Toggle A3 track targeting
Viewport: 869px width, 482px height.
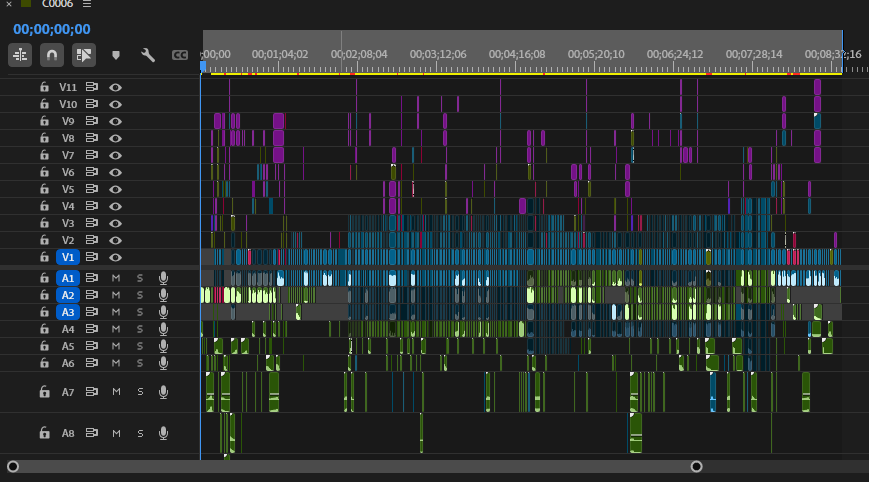click(x=68, y=312)
